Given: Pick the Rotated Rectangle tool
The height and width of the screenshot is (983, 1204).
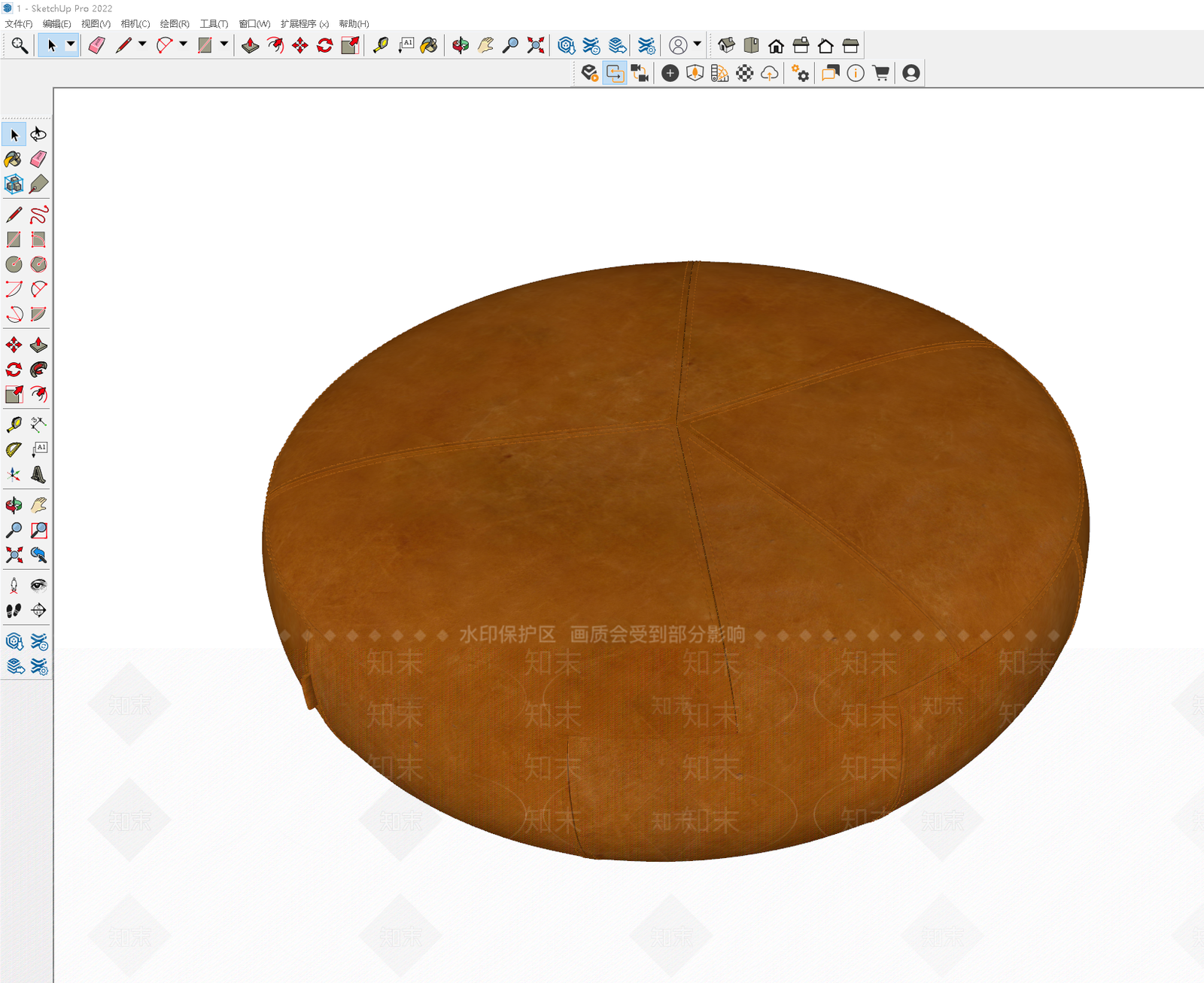Looking at the screenshot, I should [38, 240].
